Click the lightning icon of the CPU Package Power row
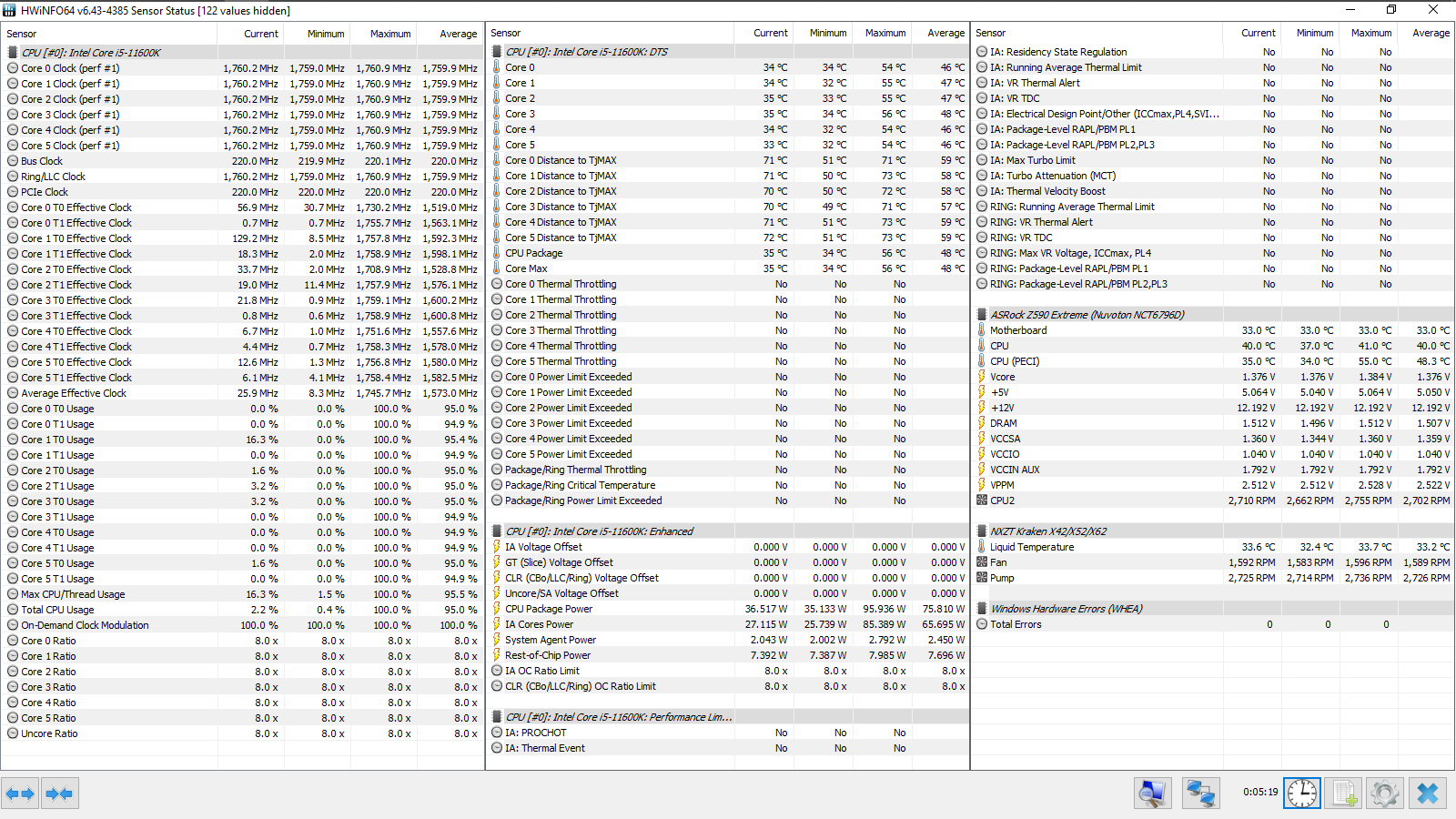Viewport: 1456px width, 819px height. pos(497,609)
